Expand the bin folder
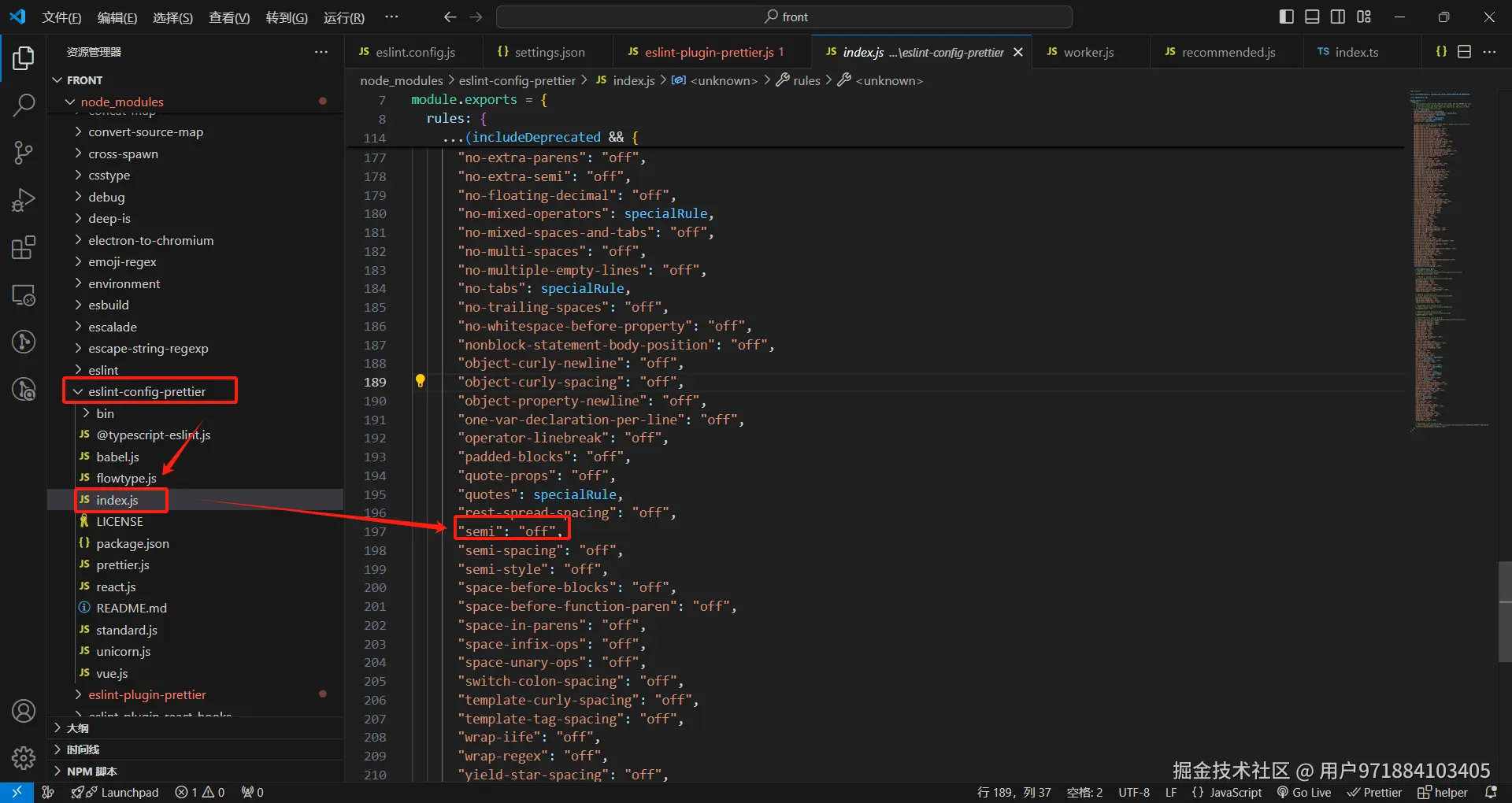Image resolution: width=1512 pixels, height=803 pixels. coord(195,413)
